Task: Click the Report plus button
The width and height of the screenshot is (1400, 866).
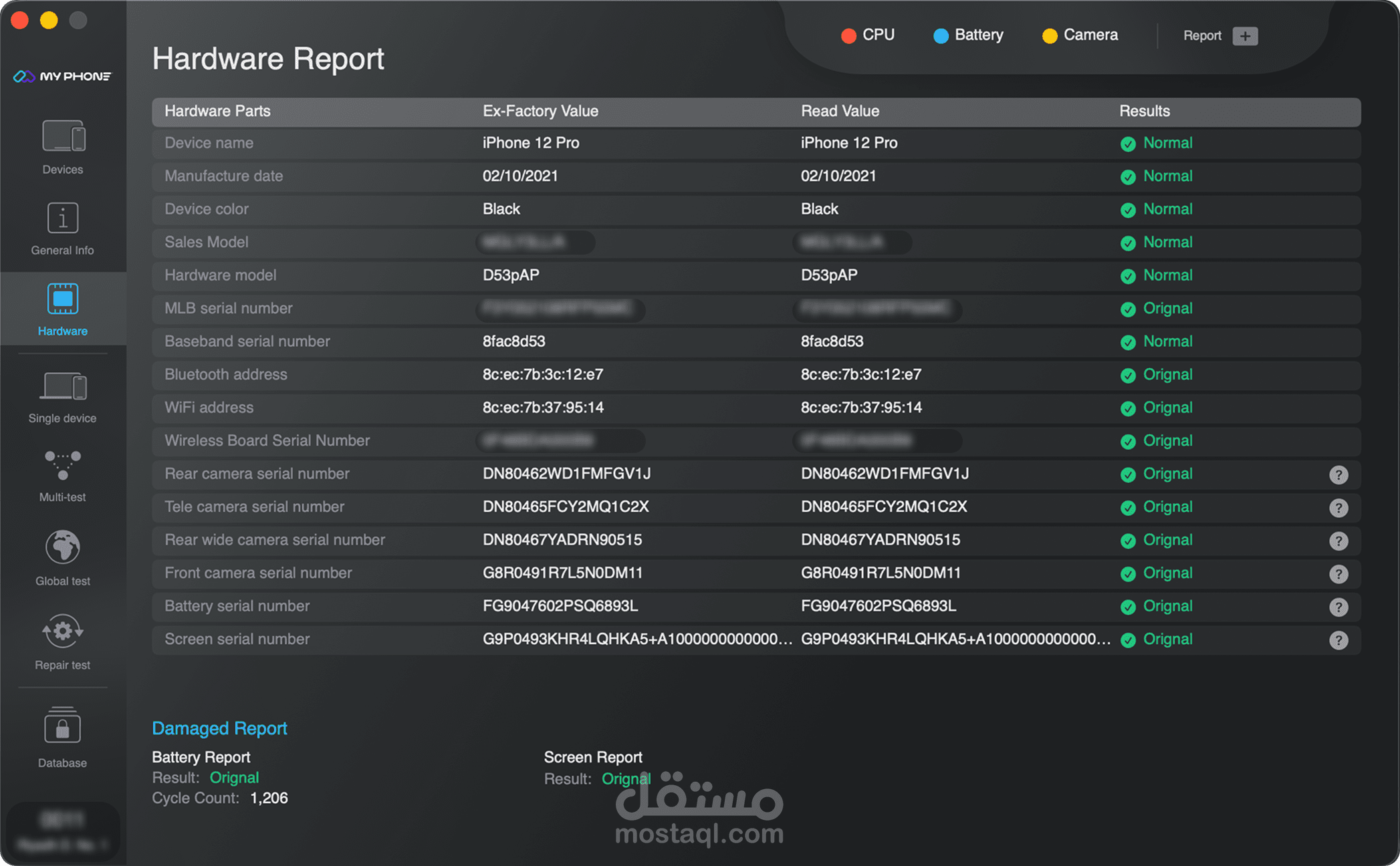Action: coord(1245,36)
